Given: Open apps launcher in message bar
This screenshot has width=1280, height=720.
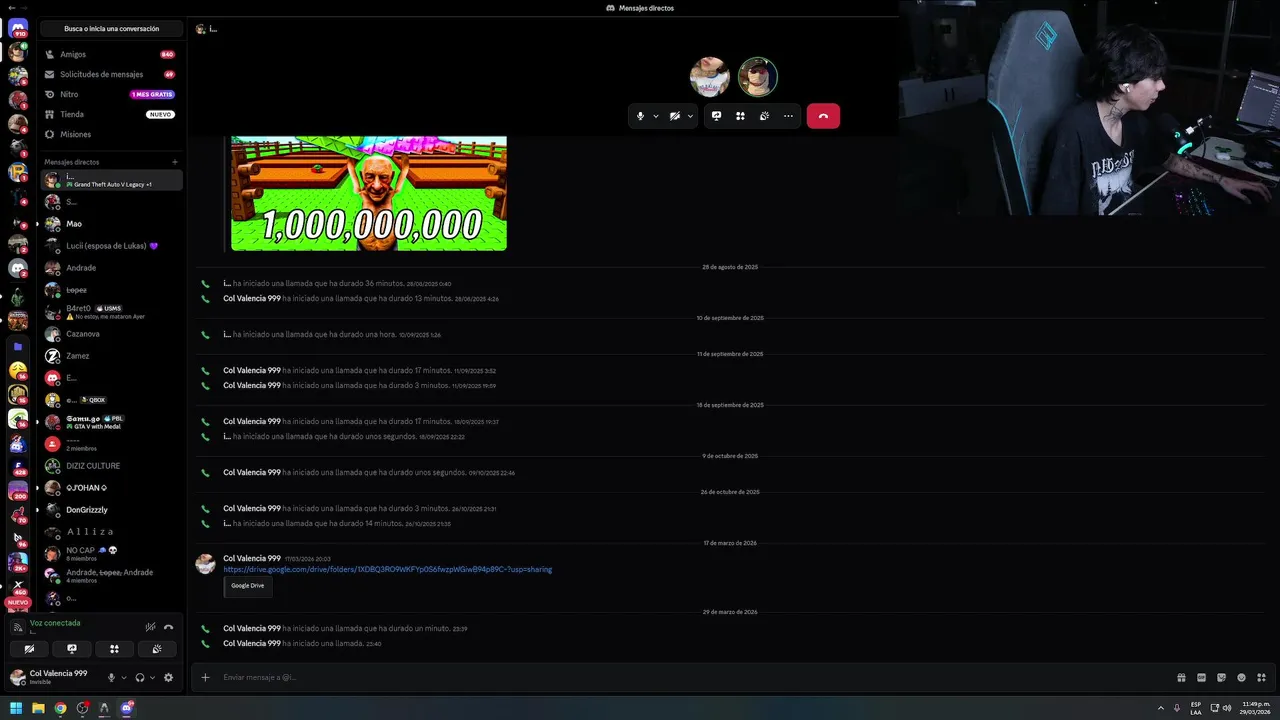Looking at the screenshot, I should [1261, 677].
